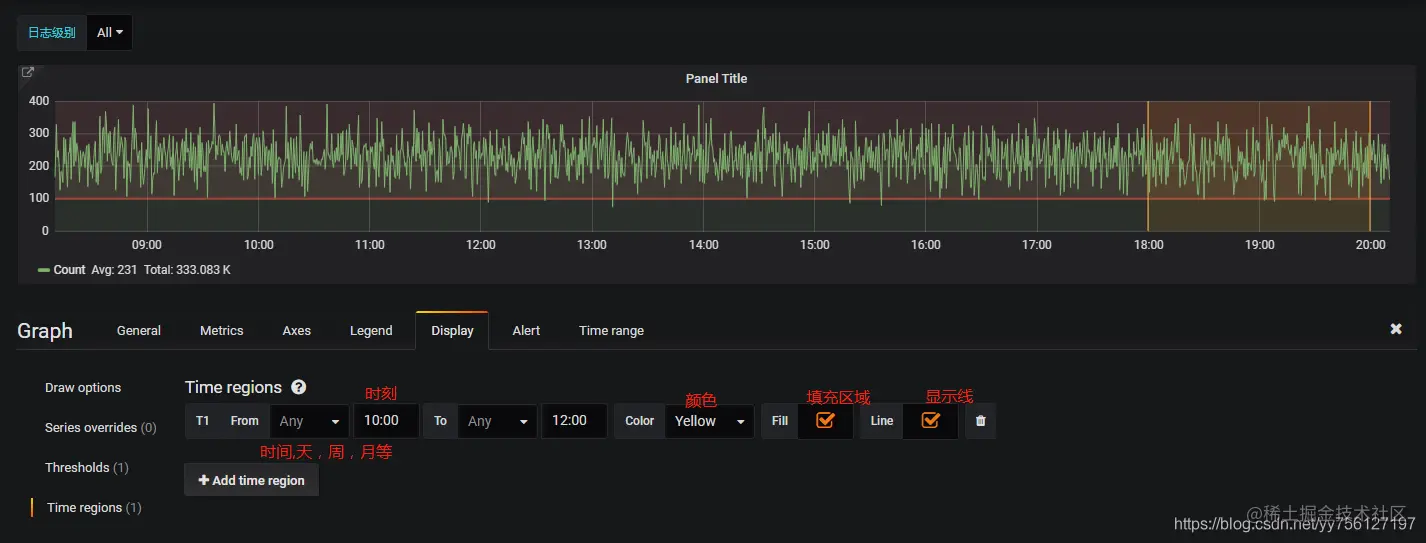Open the All dropdown for 日志级别
This screenshot has width=1426, height=543.
point(110,32)
